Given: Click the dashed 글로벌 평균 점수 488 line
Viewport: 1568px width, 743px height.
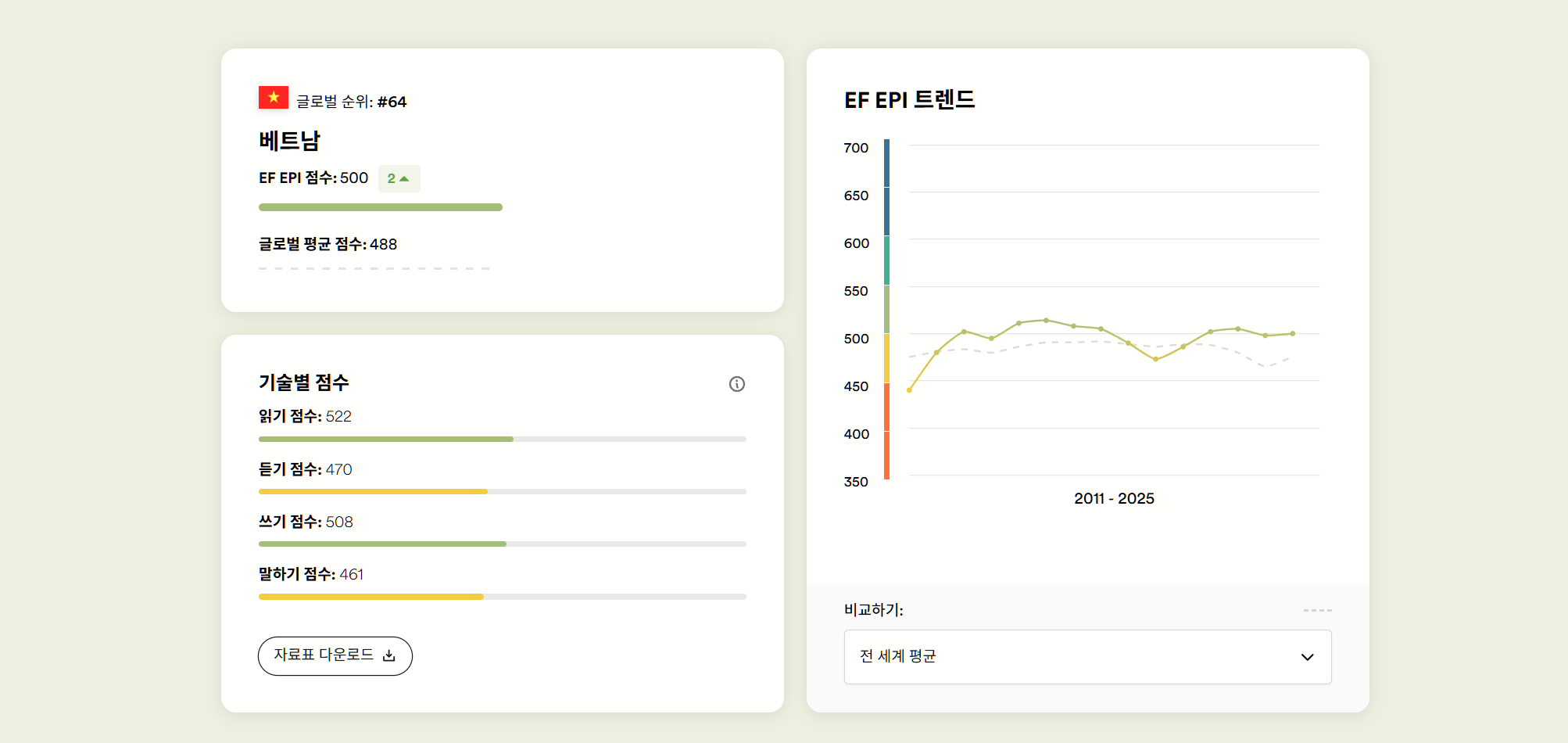Looking at the screenshot, I should (x=374, y=268).
